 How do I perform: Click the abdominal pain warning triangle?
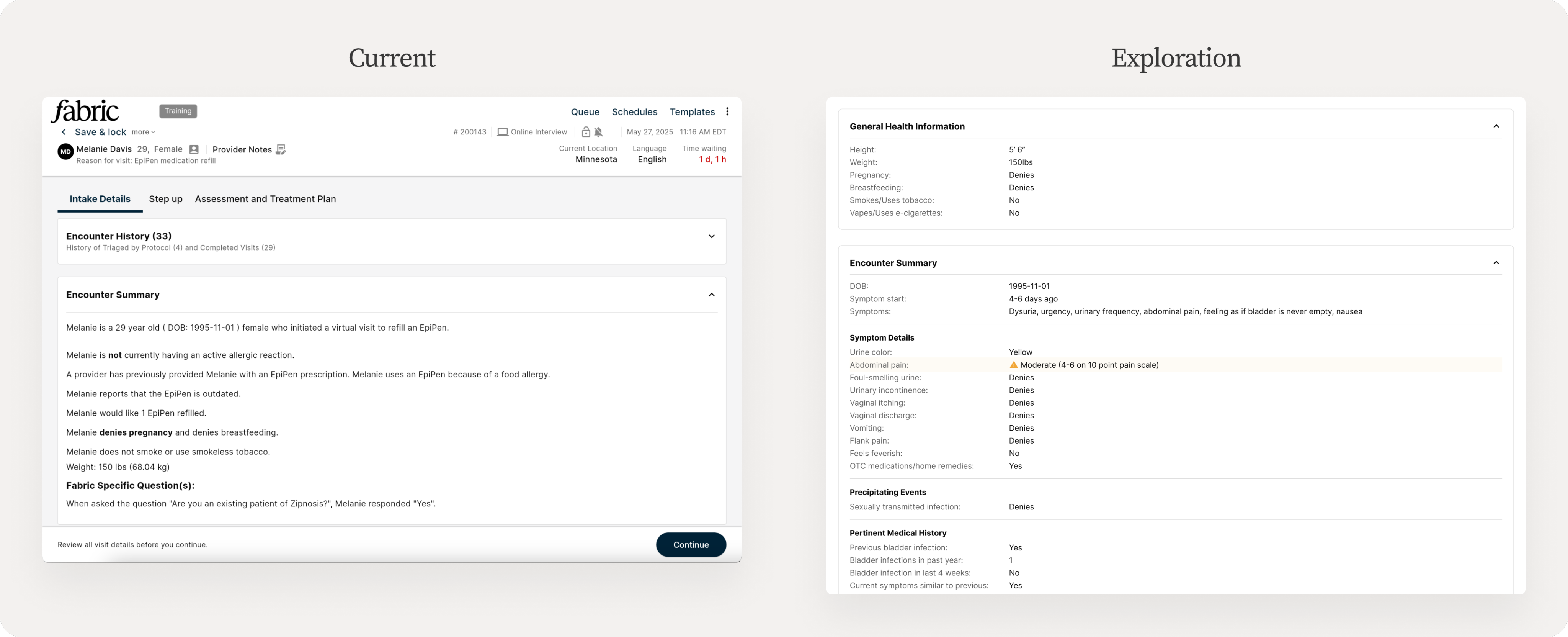[x=1013, y=365]
